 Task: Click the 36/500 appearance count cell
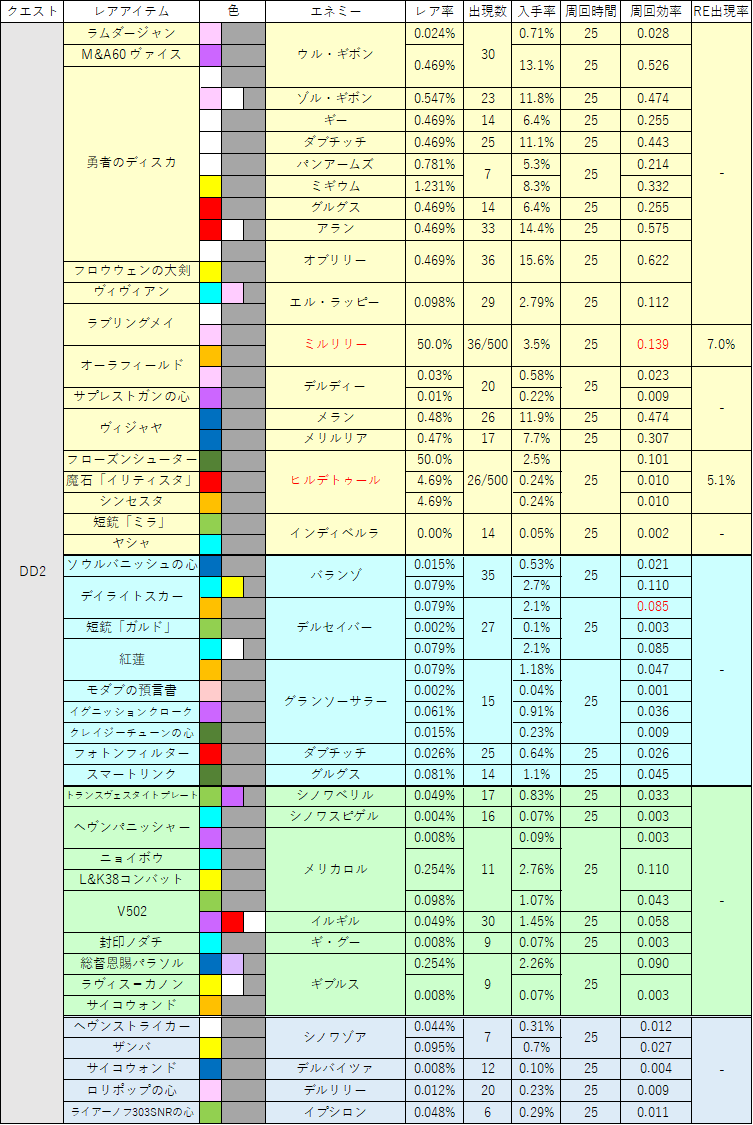coord(488,345)
